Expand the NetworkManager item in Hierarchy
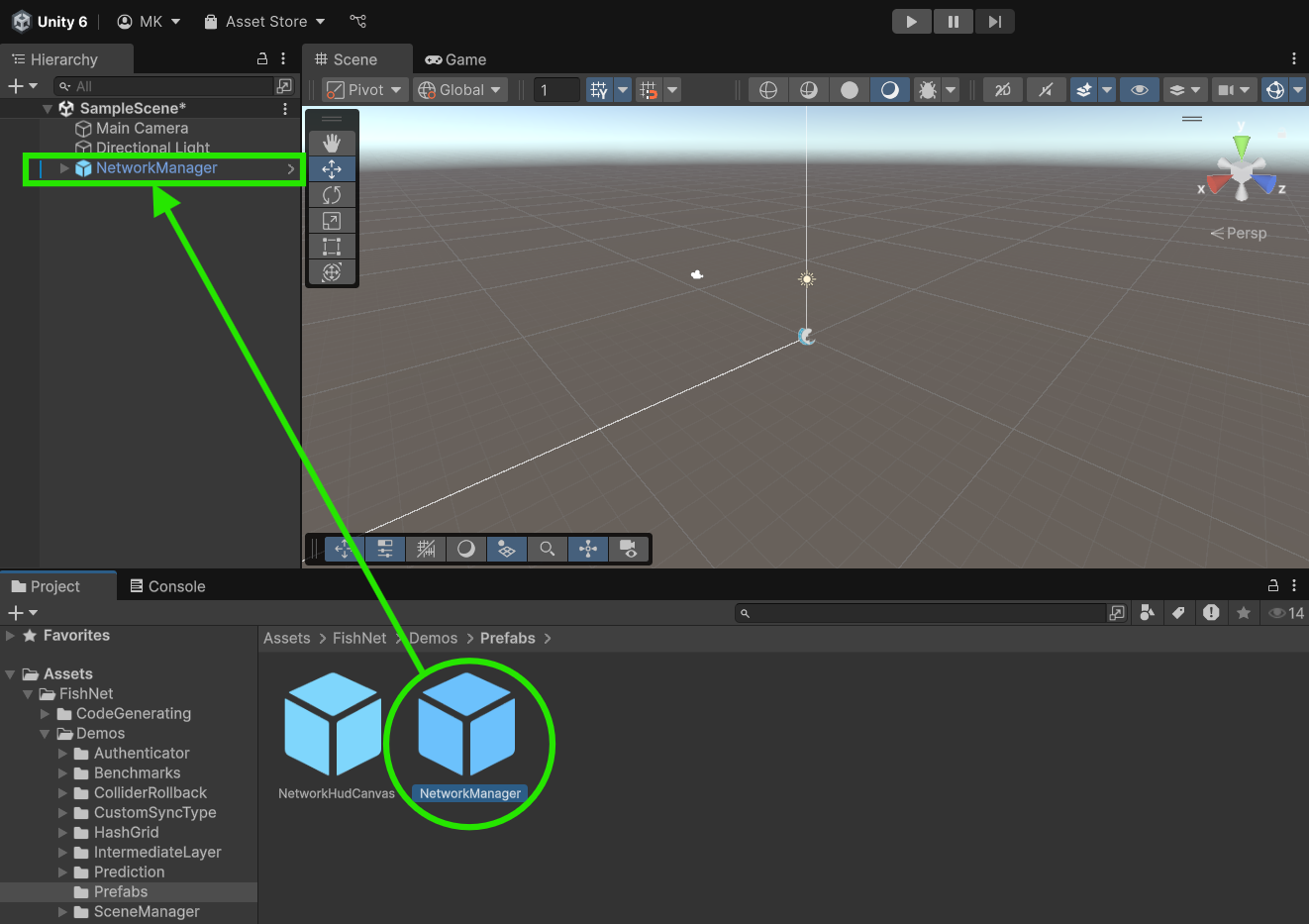The width and height of the screenshot is (1309, 924). point(62,167)
